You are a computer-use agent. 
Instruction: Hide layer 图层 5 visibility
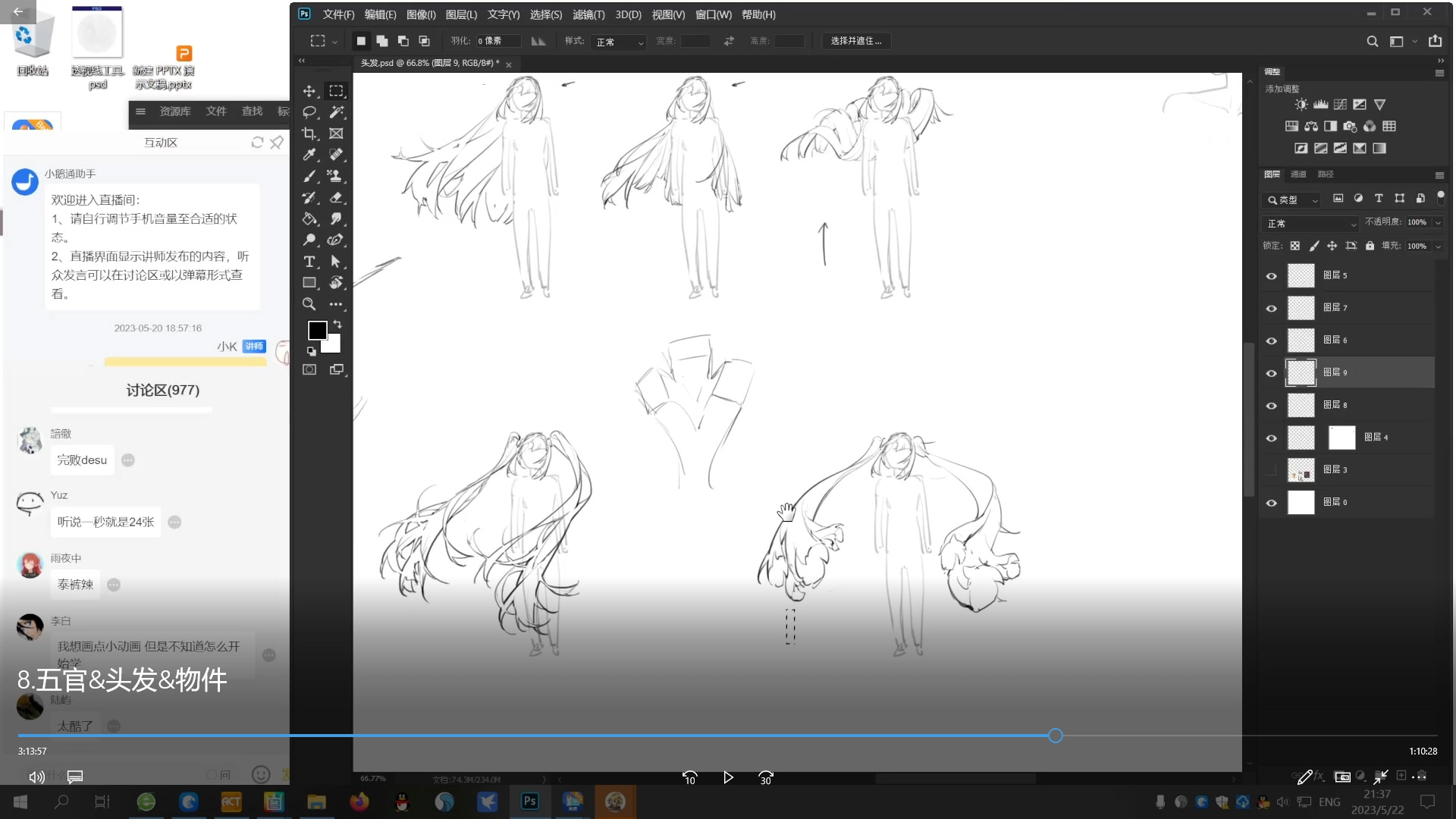(x=1272, y=276)
